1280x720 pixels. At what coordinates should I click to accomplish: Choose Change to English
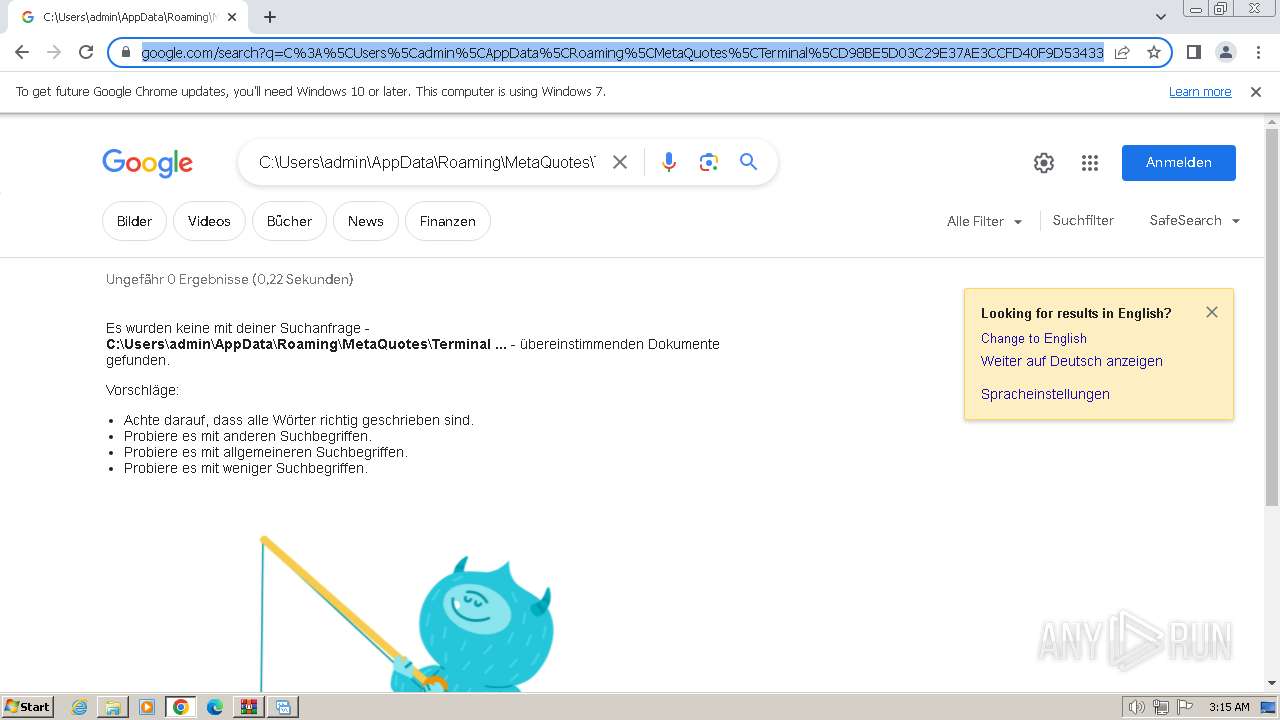click(x=1033, y=338)
